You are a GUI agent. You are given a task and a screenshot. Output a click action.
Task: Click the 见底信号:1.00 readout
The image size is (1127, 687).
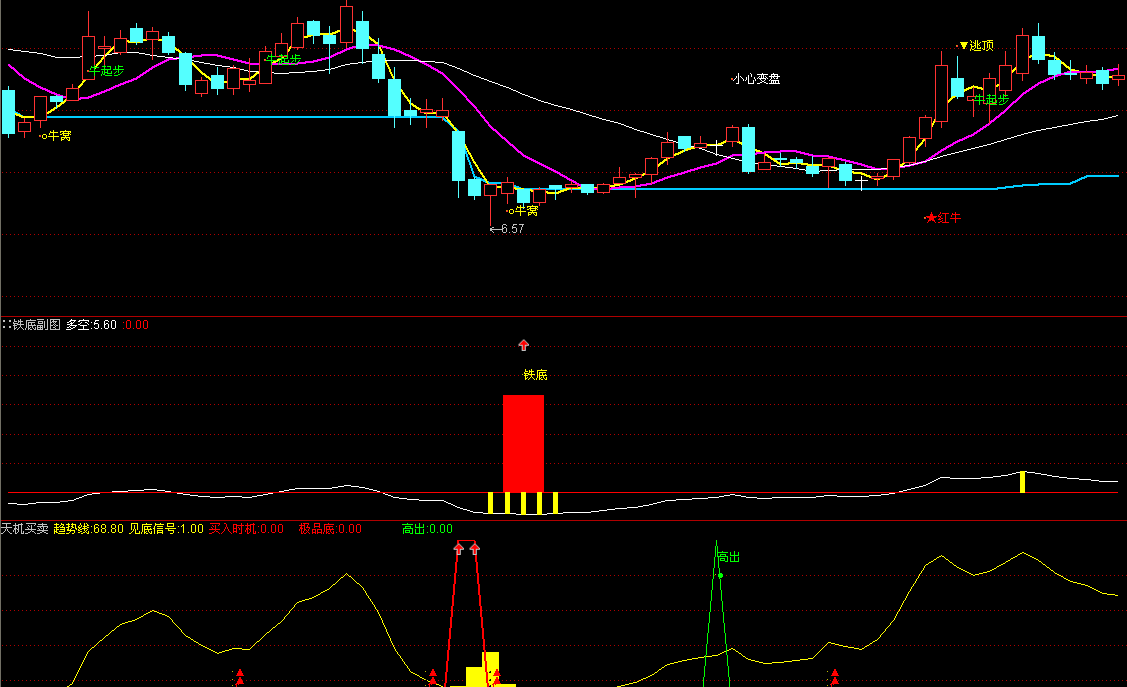tap(166, 529)
